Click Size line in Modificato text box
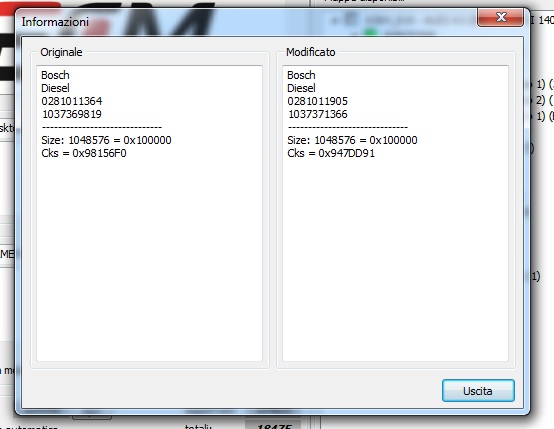 [x=352, y=140]
